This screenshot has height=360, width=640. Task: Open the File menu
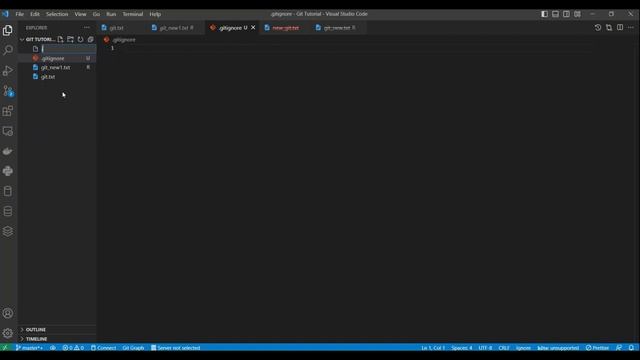(20, 14)
